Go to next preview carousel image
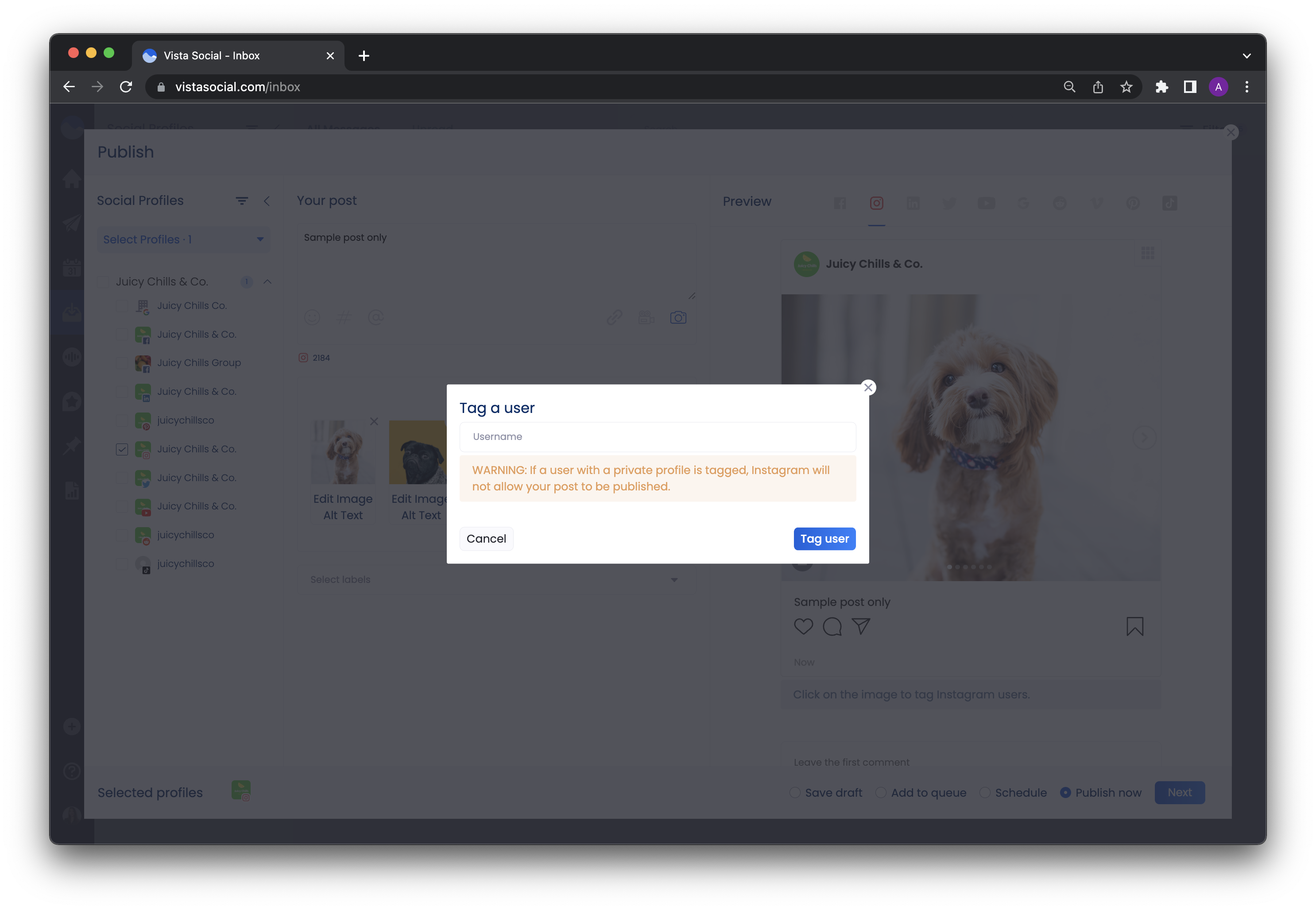Image resolution: width=1316 pixels, height=910 pixels. (1144, 438)
